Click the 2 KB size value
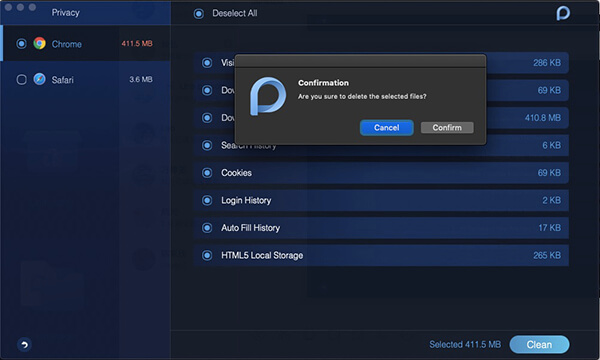The image size is (600, 360). [551, 200]
